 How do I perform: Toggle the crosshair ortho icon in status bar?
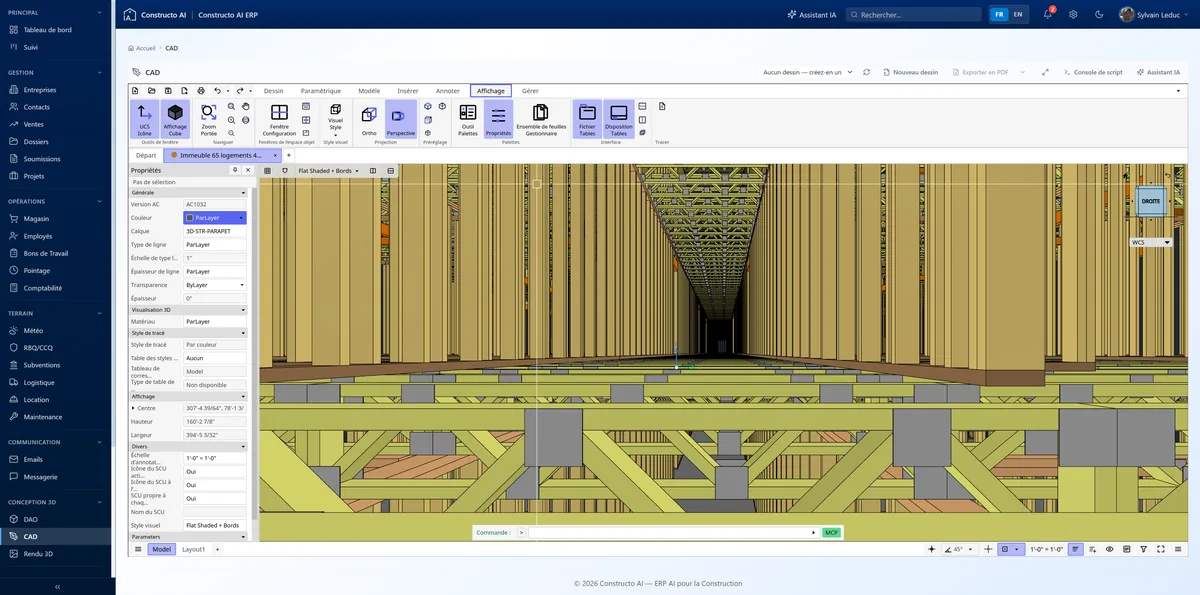[x=988, y=549]
